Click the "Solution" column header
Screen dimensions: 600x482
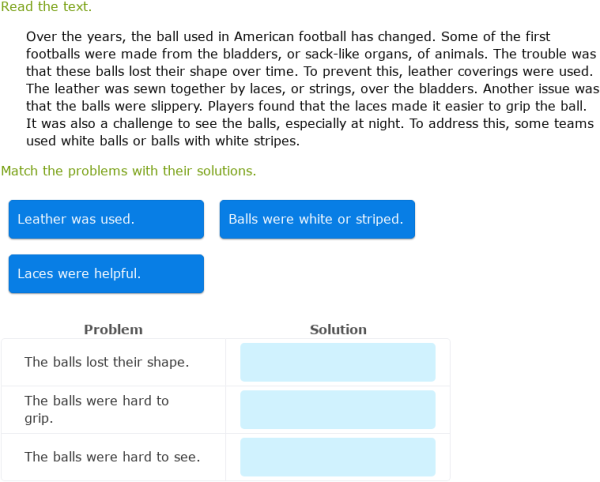pyautogui.click(x=338, y=329)
